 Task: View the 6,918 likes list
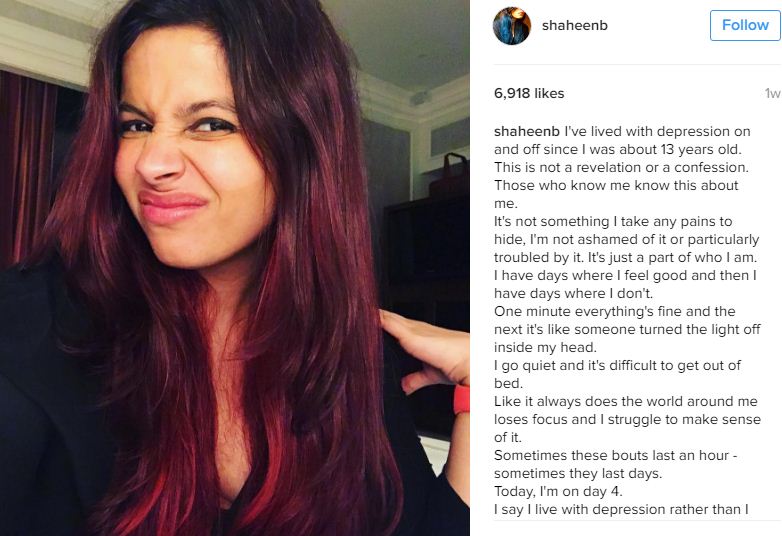pyautogui.click(x=529, y=93)
